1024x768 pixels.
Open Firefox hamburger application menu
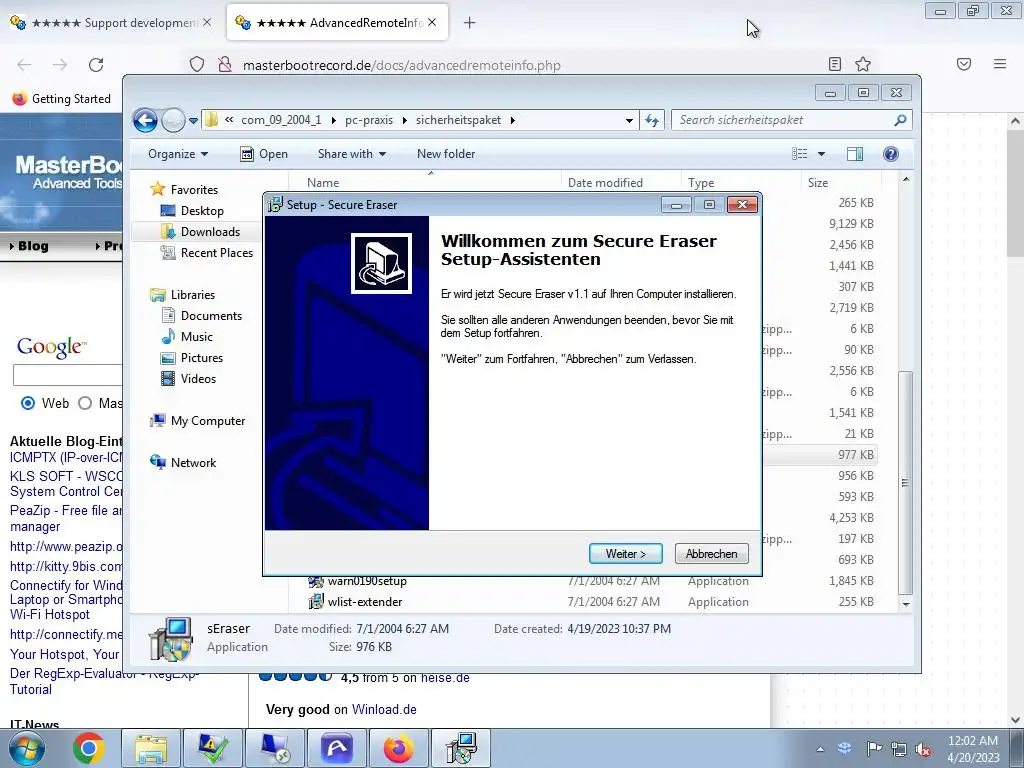pyautogui.click(x=1000, y=64)
